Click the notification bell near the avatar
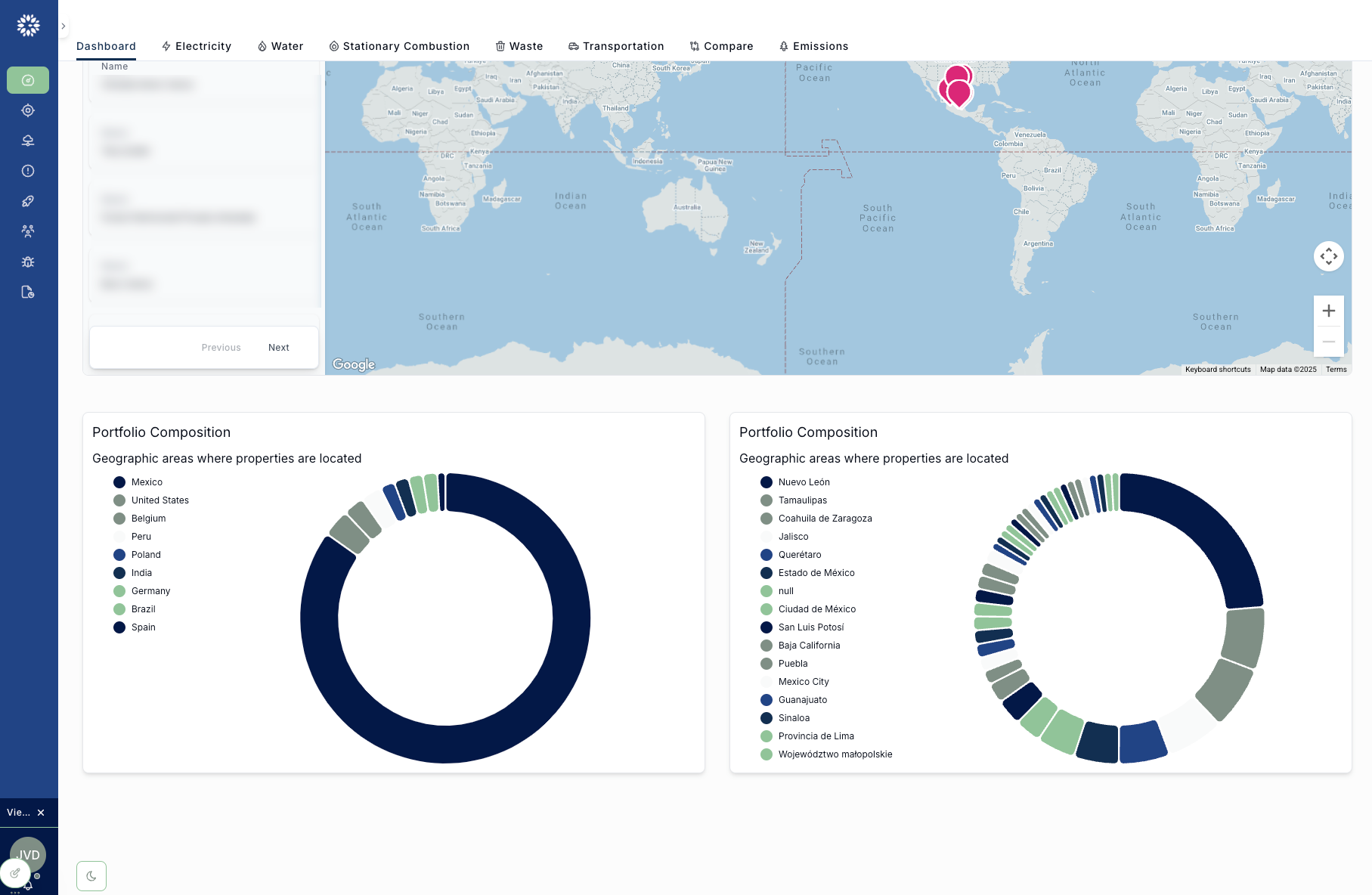 [28, 887]
